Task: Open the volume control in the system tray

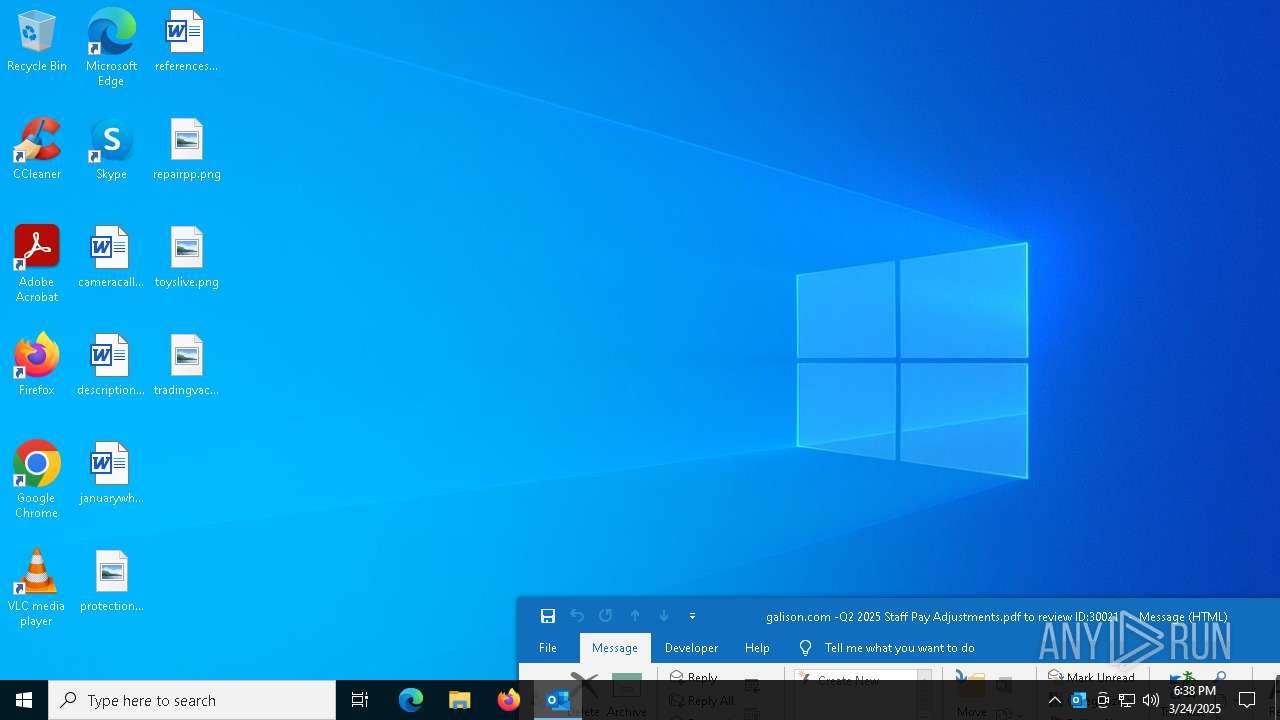Action: (x=1151, y=700)
